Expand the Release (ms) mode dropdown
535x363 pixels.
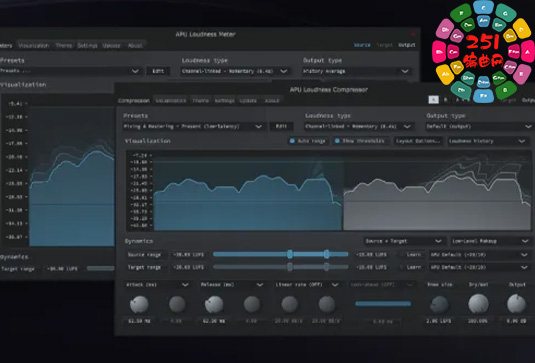(x=232, y=285)
